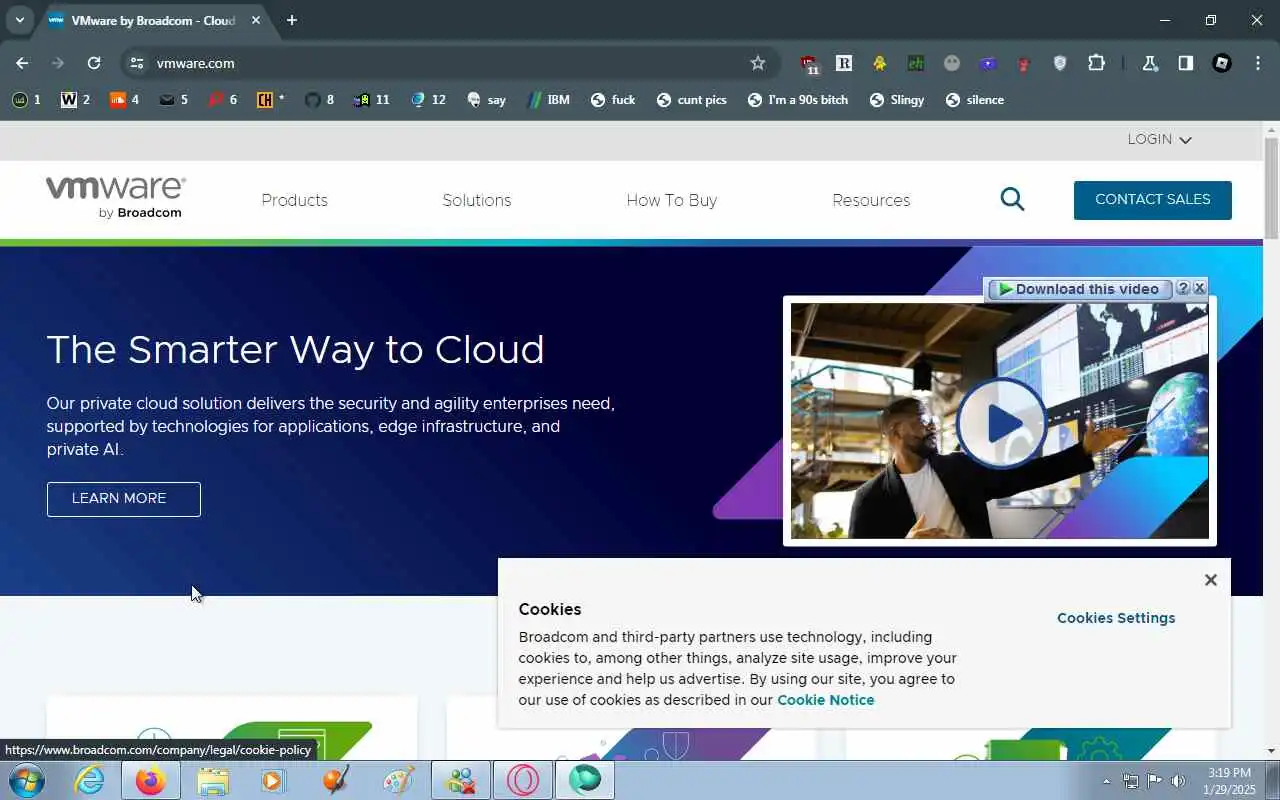This screenshot has width=1280, height=800.
Task: Play the hero video
Action: pos(1002,423)
